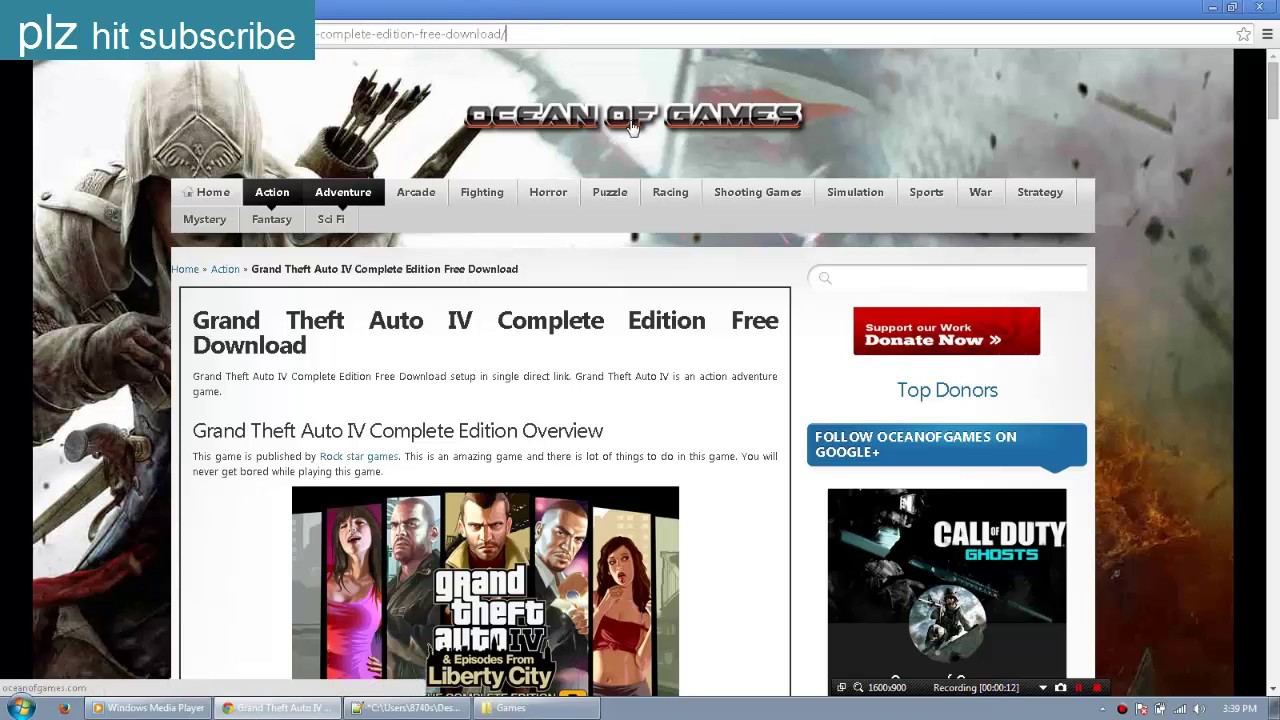Open the Action Center flag icon
1280x720 pixels.
click(1141, 709)
